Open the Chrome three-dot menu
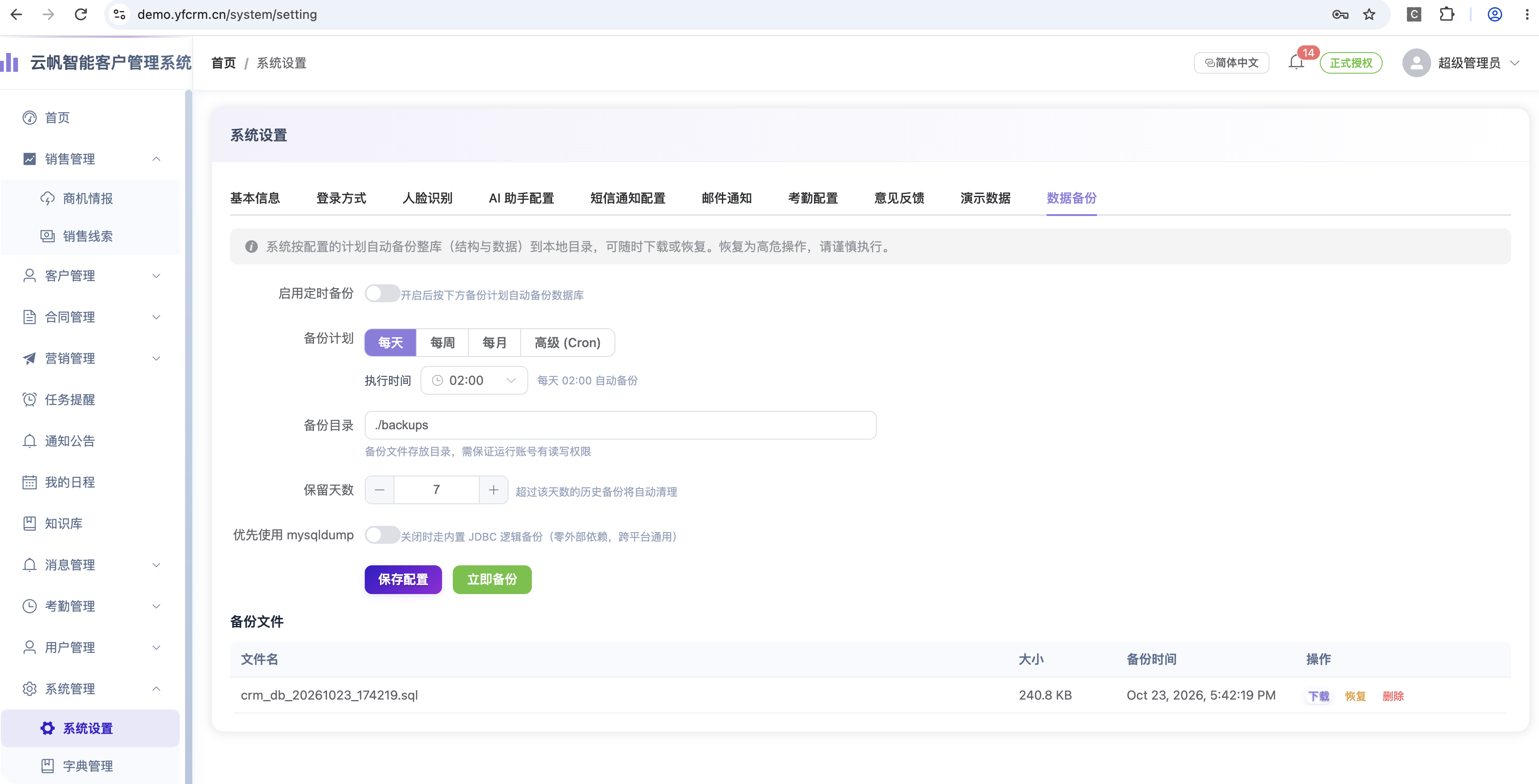The width and height of the screenshot is (1539, 784). [1526, 14]
